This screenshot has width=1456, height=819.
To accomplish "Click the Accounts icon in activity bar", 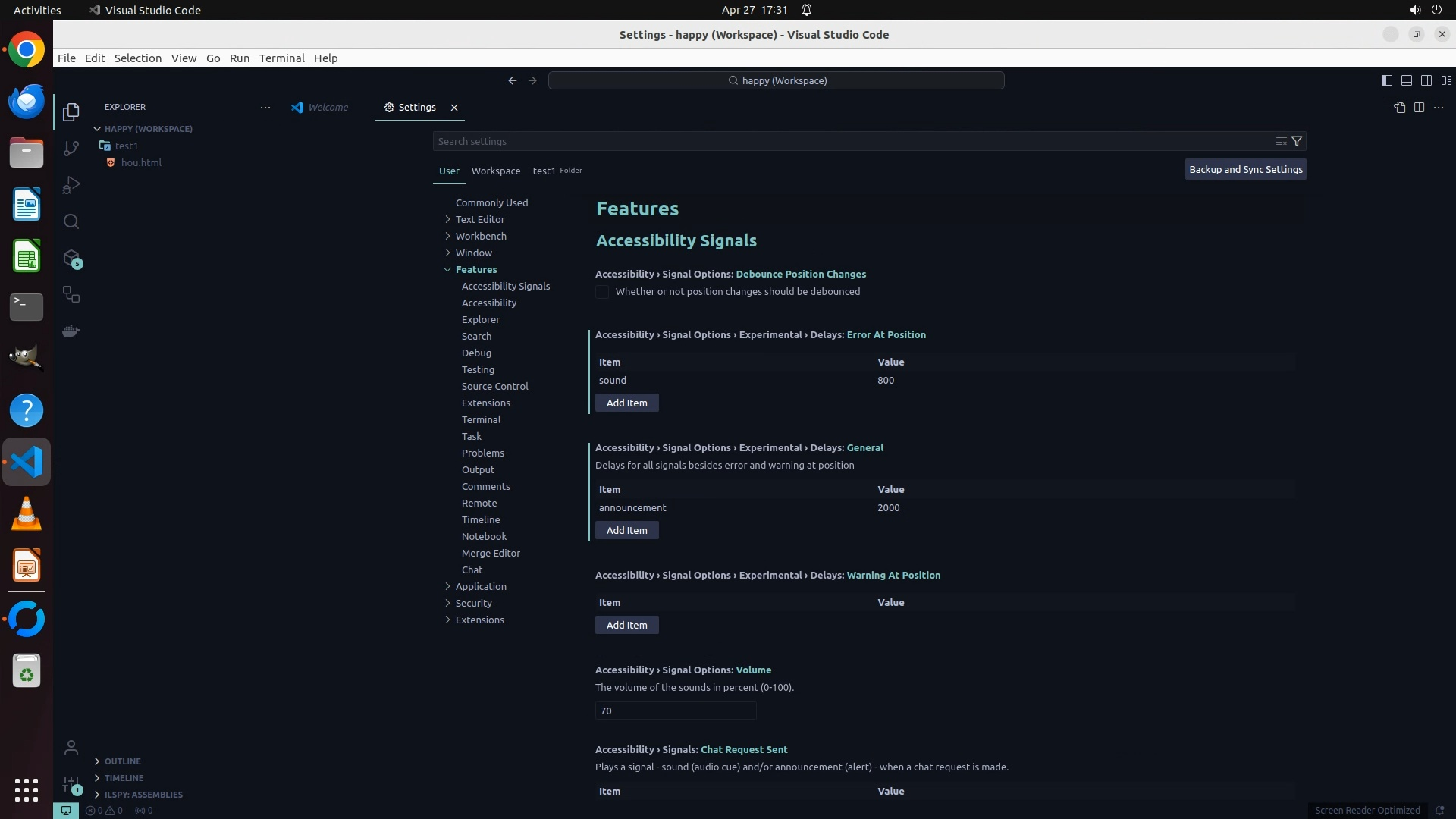I will [71, 748].
